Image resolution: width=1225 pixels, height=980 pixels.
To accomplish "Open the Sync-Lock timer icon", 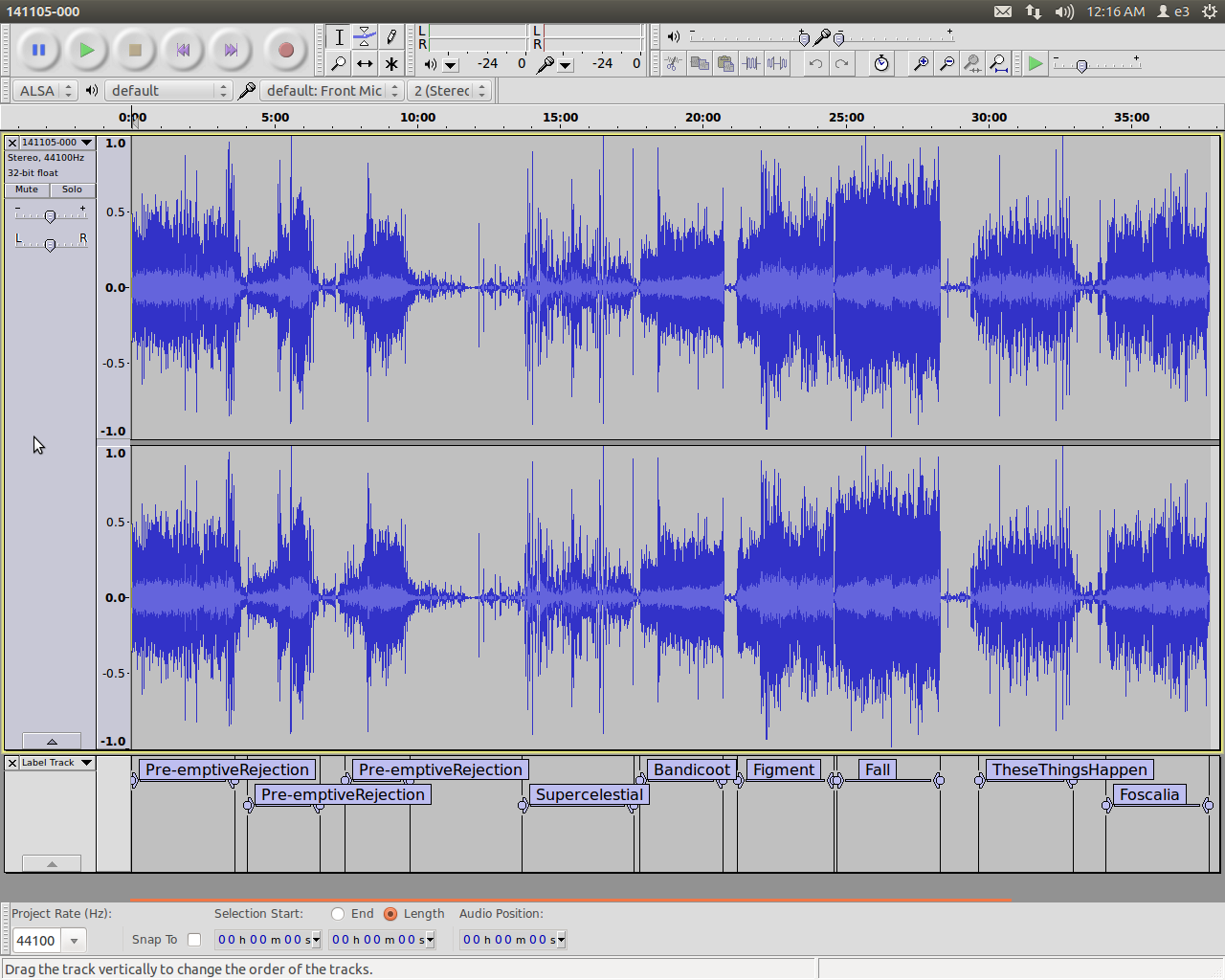I will [881, 64].
